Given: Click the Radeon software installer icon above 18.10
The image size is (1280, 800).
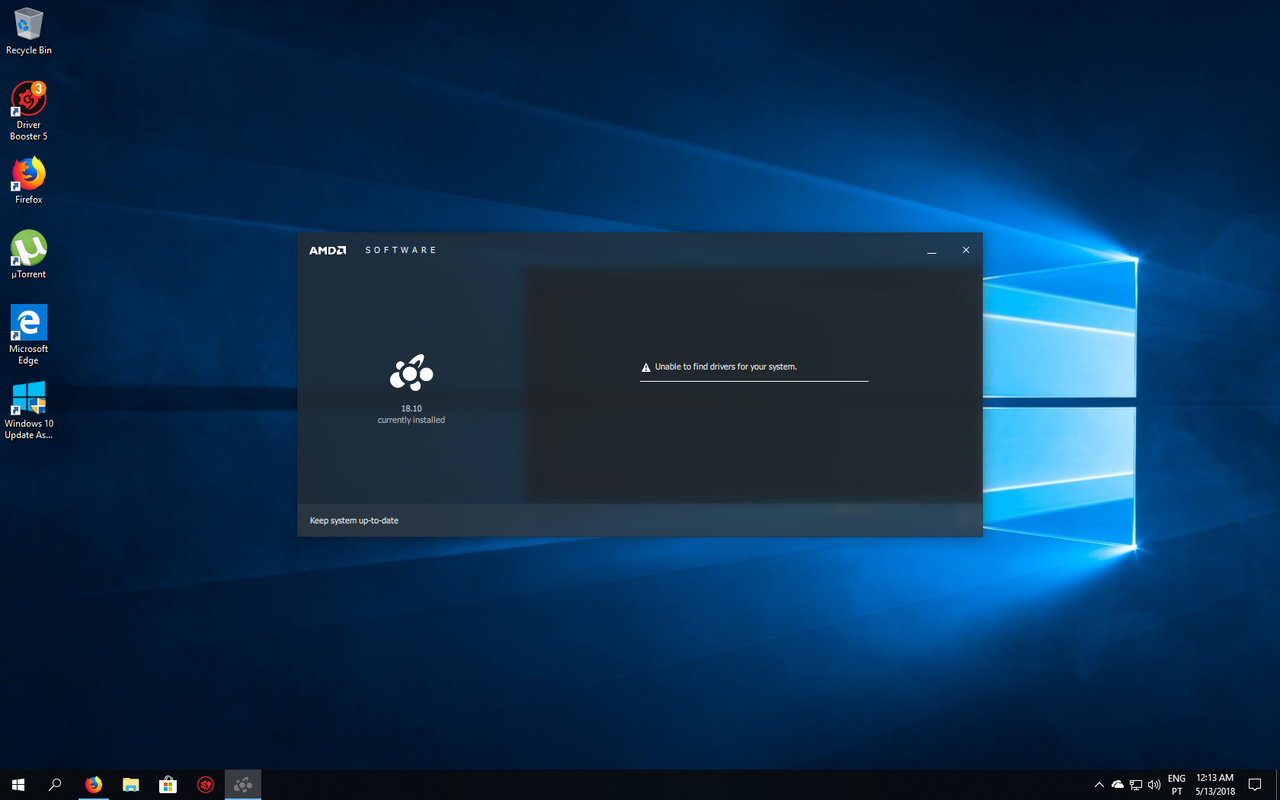Looking at the screenshot, I should 411,373.
